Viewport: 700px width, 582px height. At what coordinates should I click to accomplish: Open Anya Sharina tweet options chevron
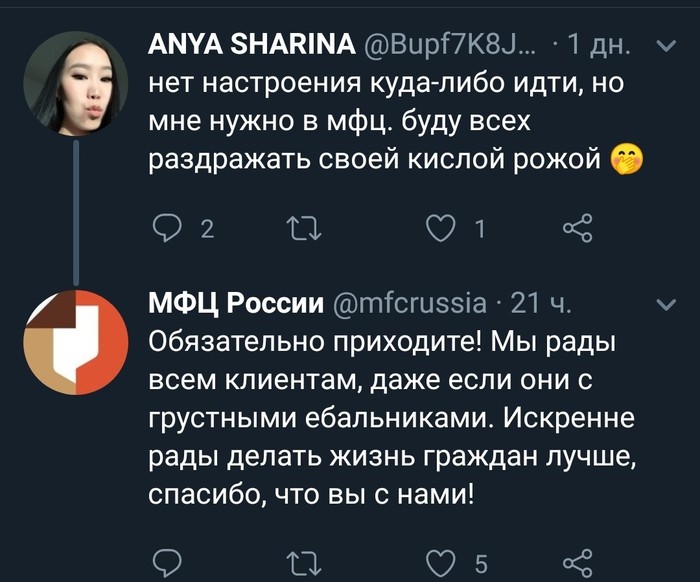(663, 45)
